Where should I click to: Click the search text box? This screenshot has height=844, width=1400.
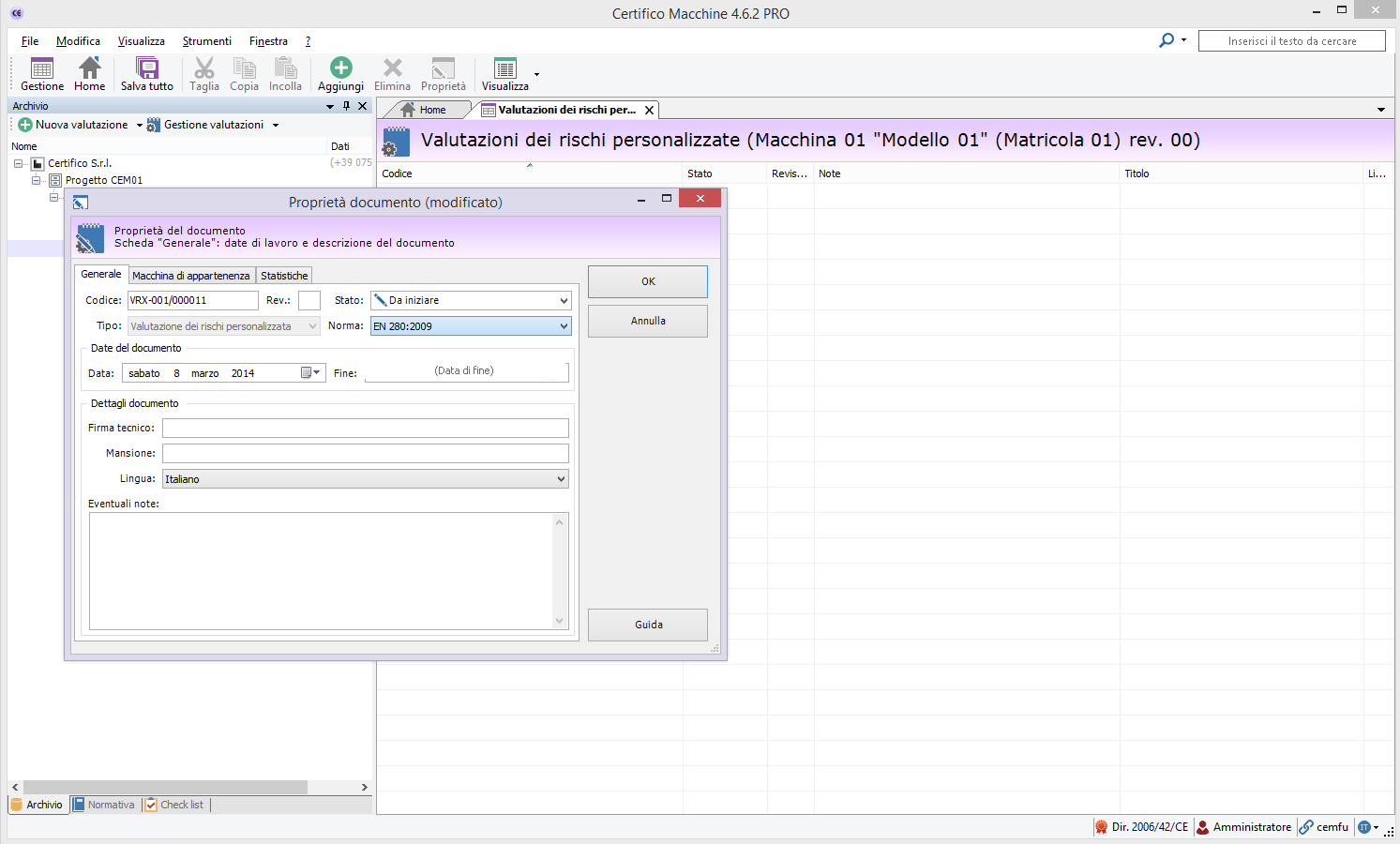(1291, 41)
